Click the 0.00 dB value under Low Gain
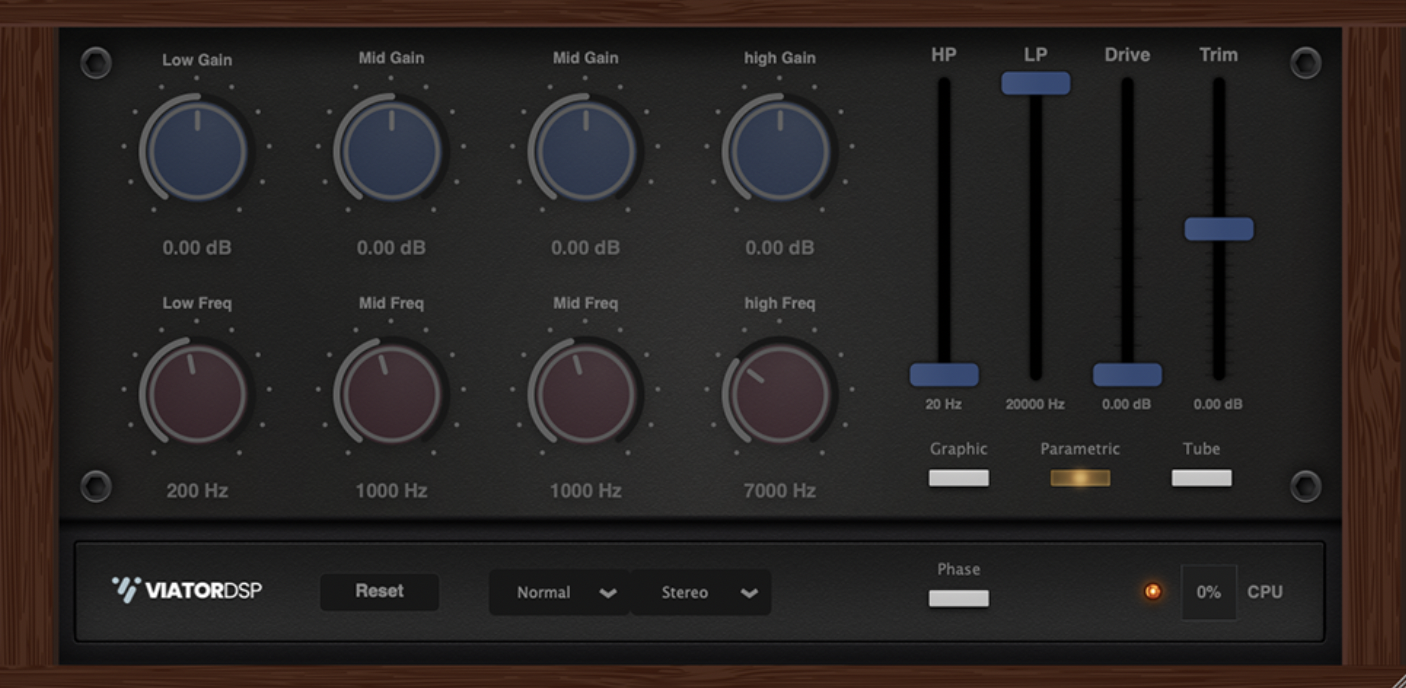Viewport: 1406px width, 688px height. [197, 248]
